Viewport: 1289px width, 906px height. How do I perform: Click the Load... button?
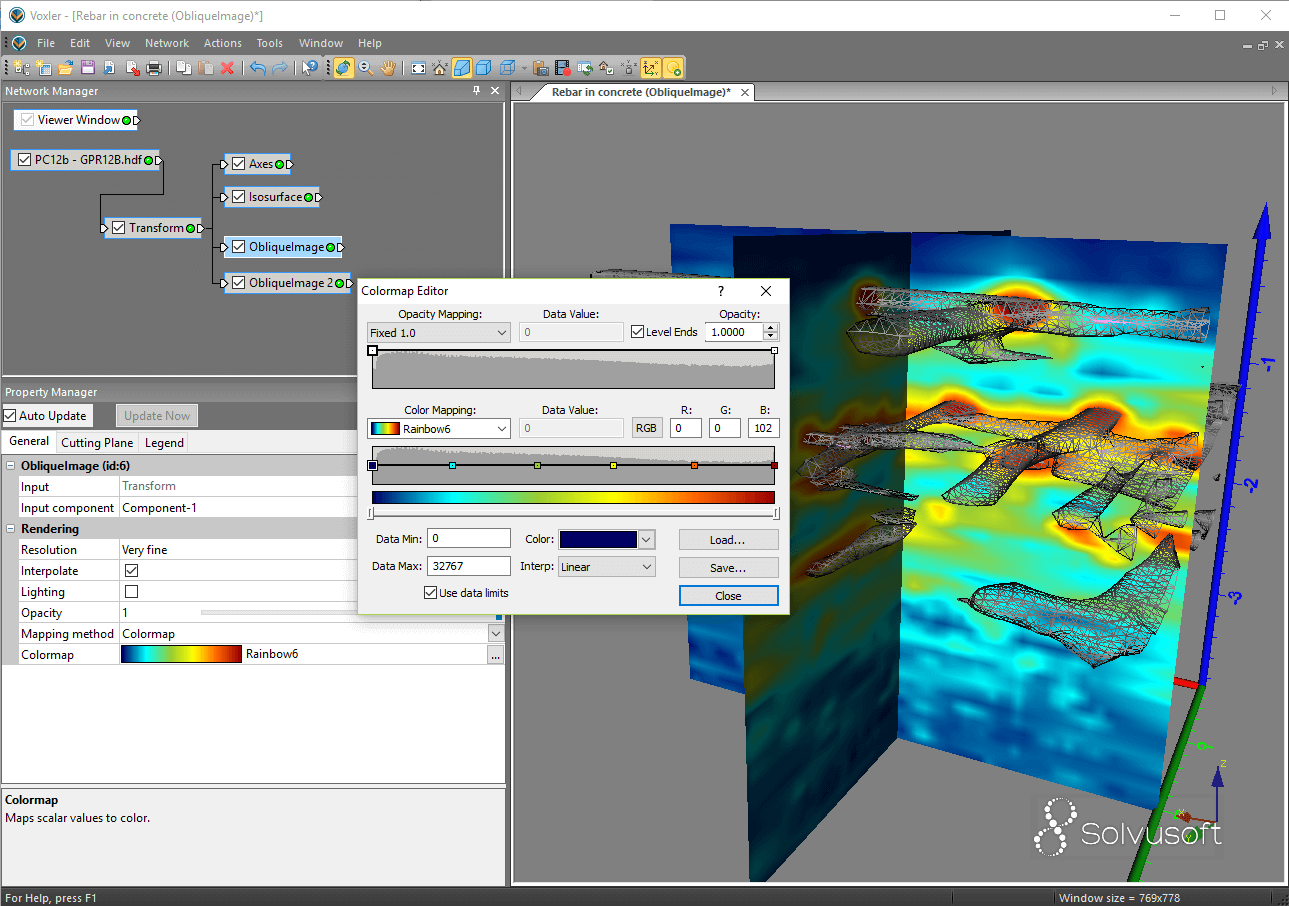tap(728, 540)
